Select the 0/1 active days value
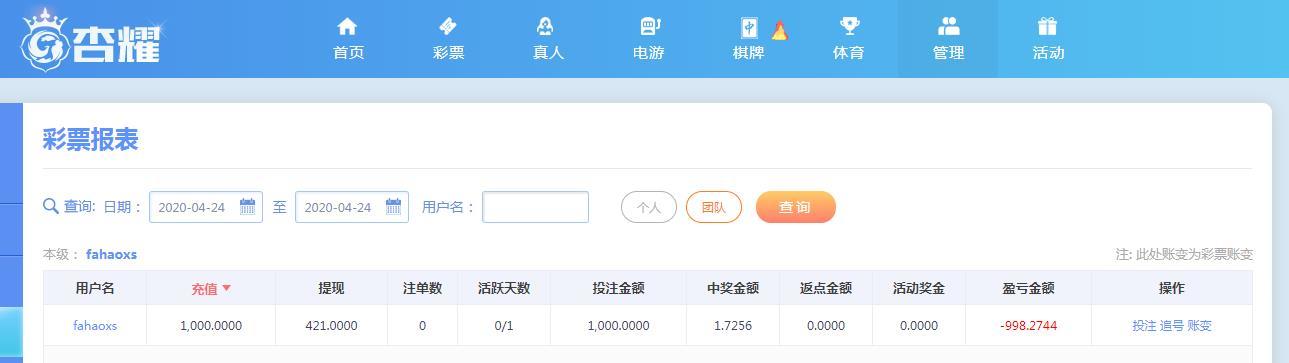The height and width of the screenshot is (363, 1289). 504,325
